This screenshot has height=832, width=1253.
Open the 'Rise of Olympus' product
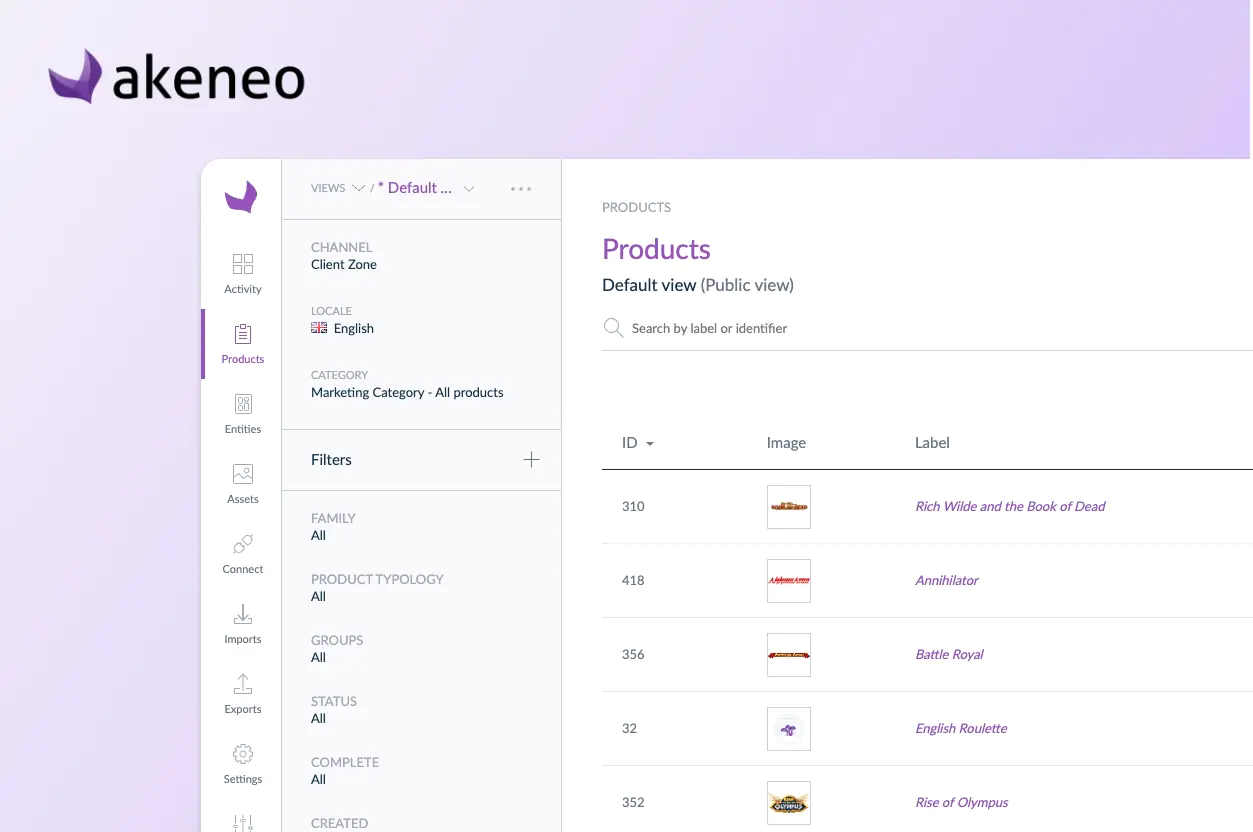[x=961, y=802]
